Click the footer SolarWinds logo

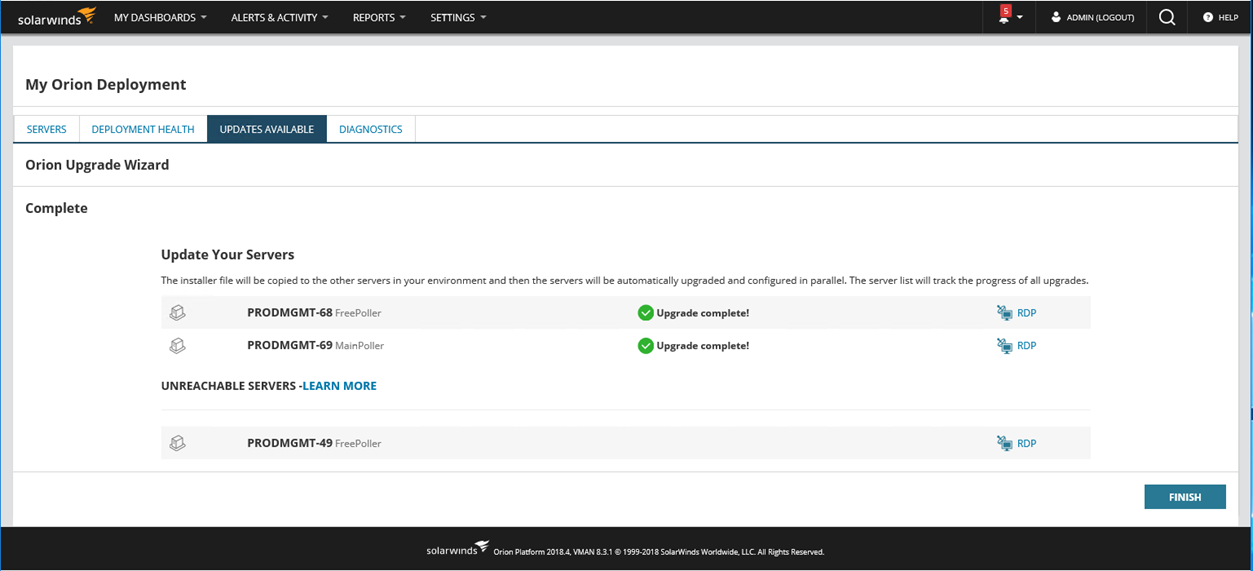(457, 549)
